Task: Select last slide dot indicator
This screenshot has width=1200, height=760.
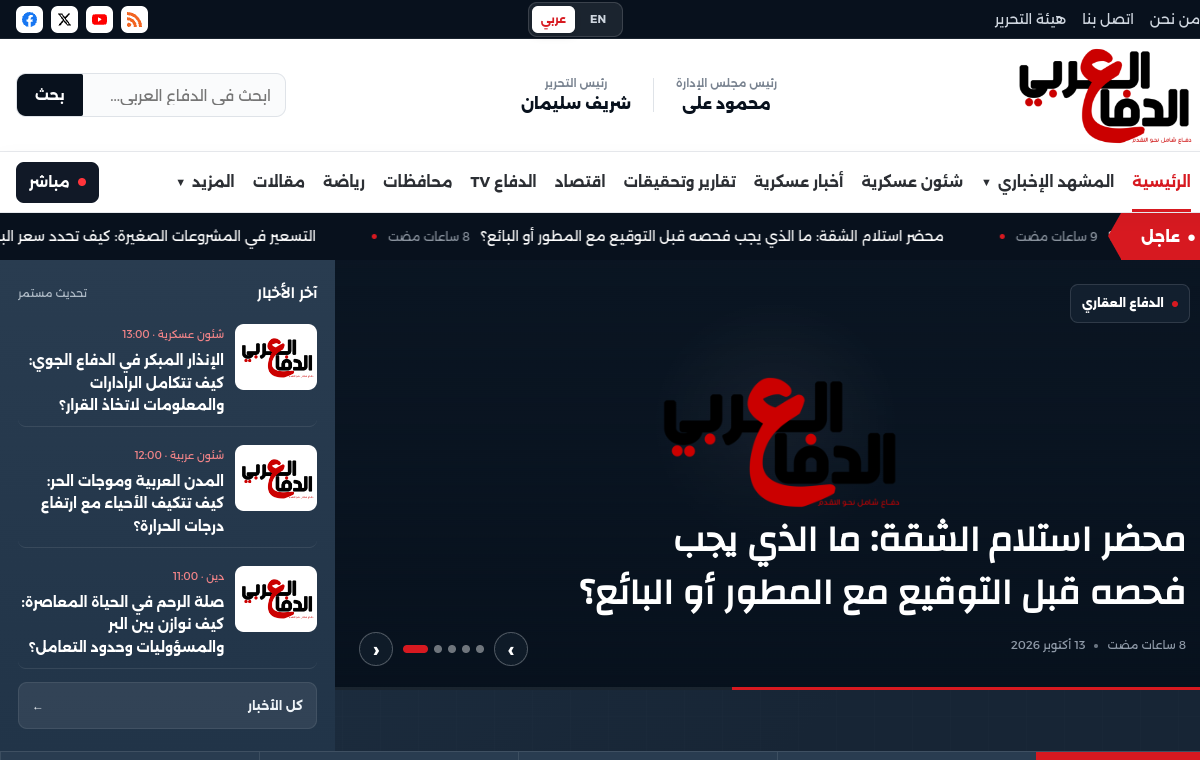Action: tap(480, 649)
